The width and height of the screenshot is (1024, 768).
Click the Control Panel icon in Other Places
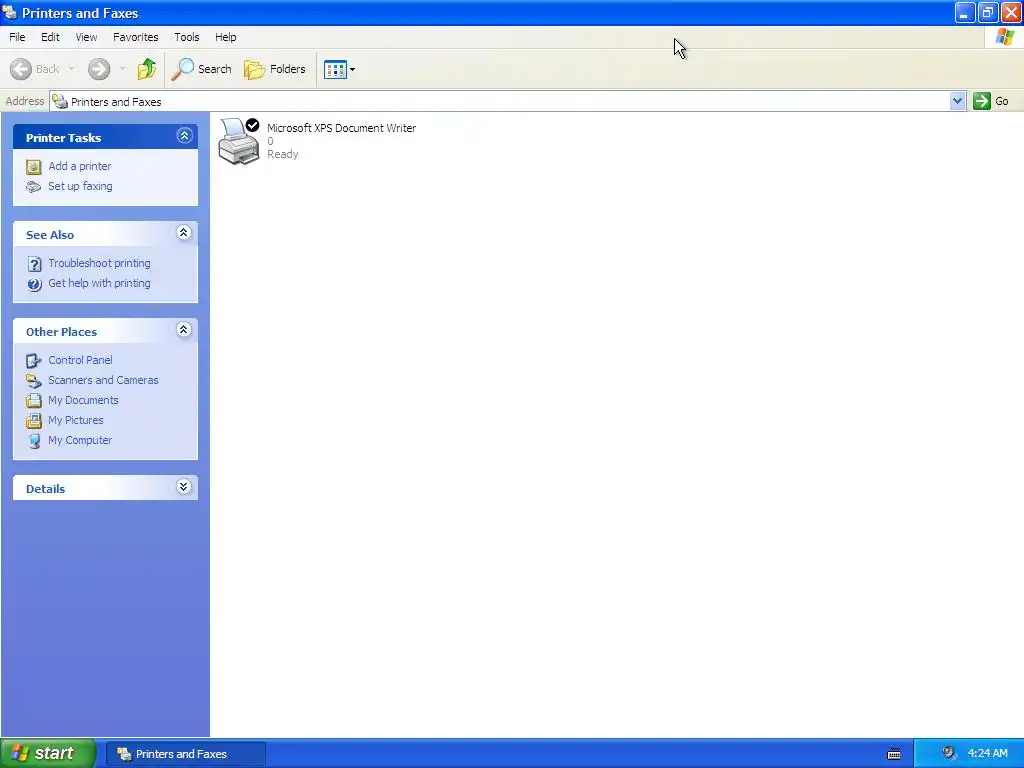[x=33, y=360]
